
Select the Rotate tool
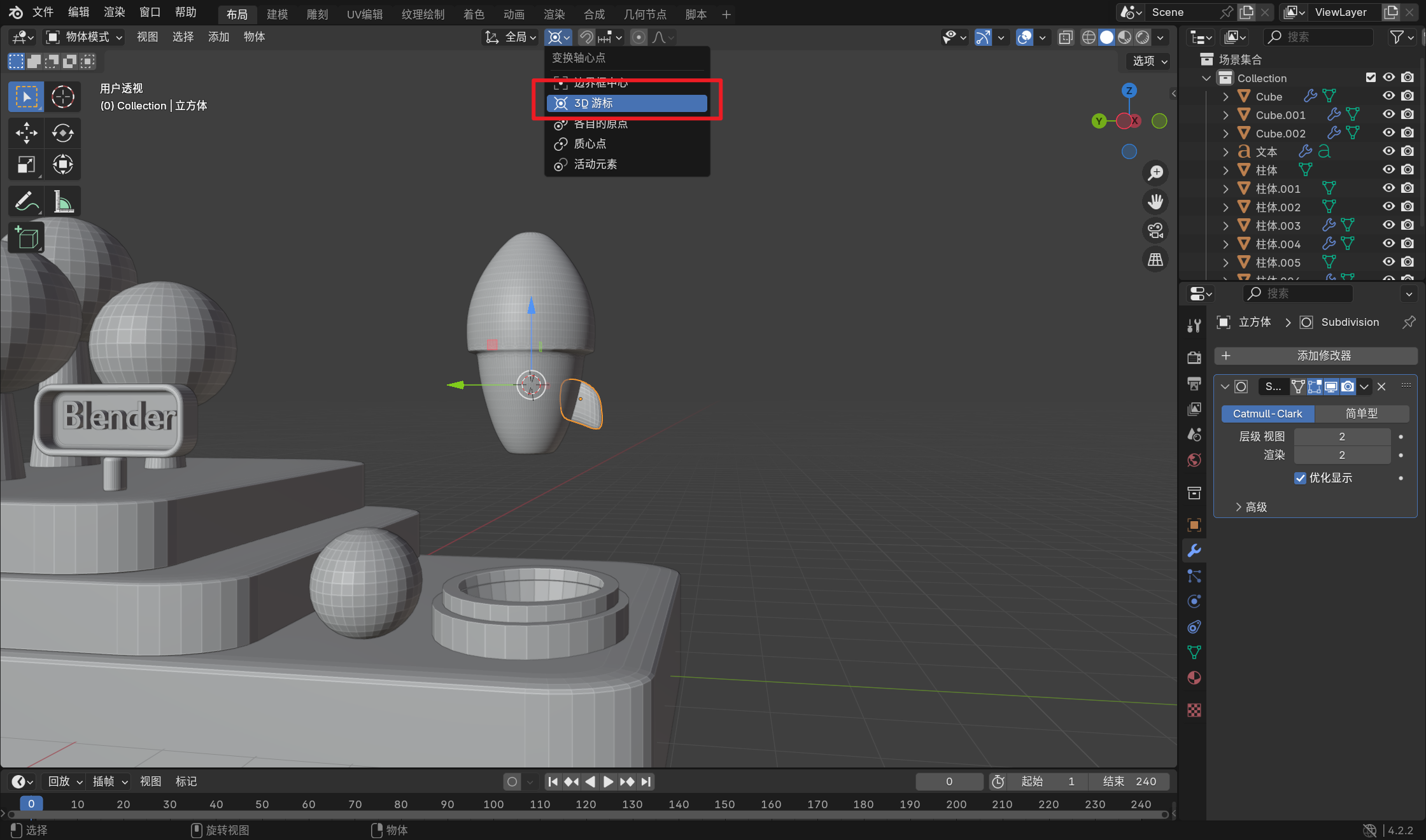pyautogui.click(x=62, y=133)
